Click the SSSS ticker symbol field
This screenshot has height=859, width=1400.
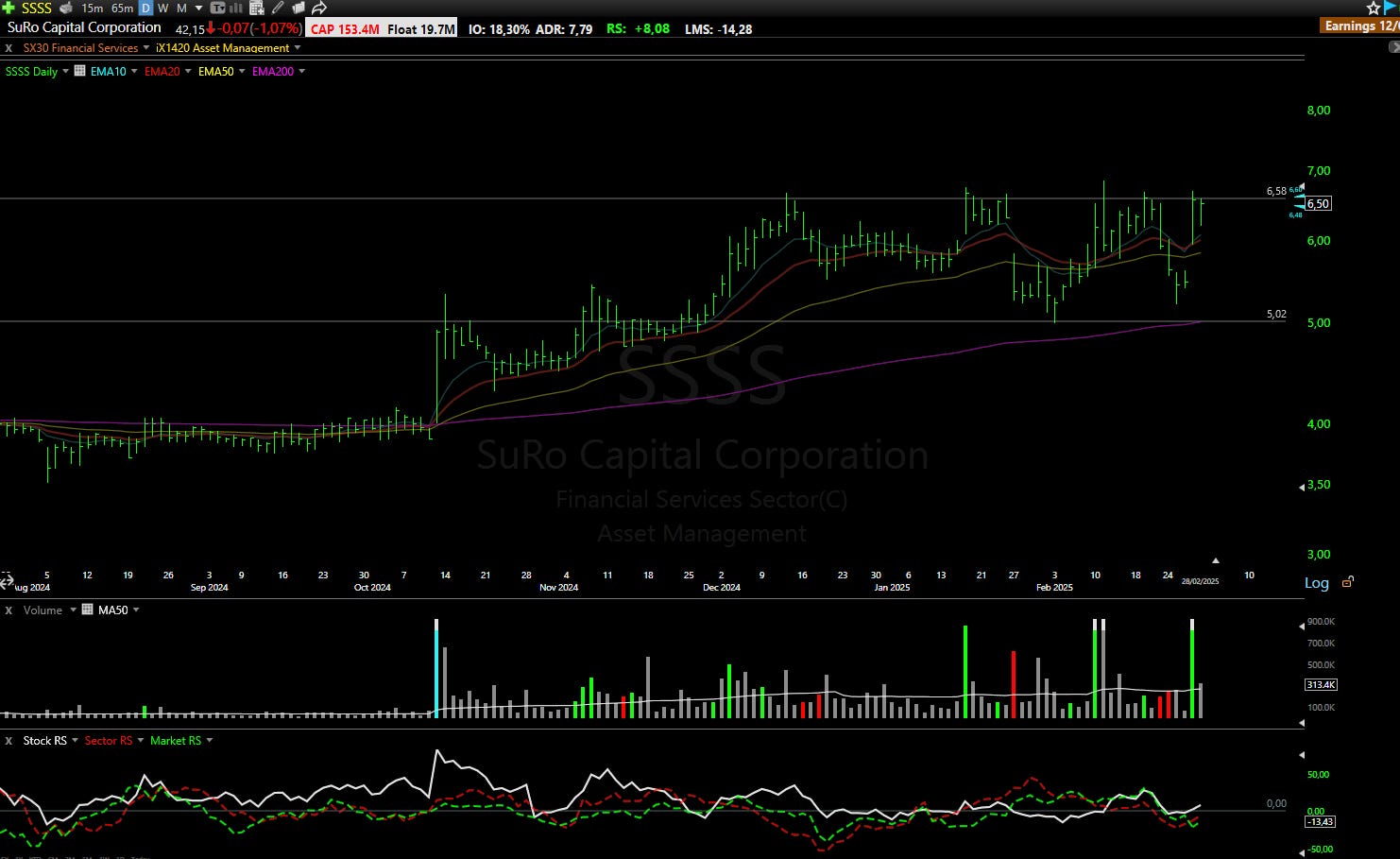point(37,8)
